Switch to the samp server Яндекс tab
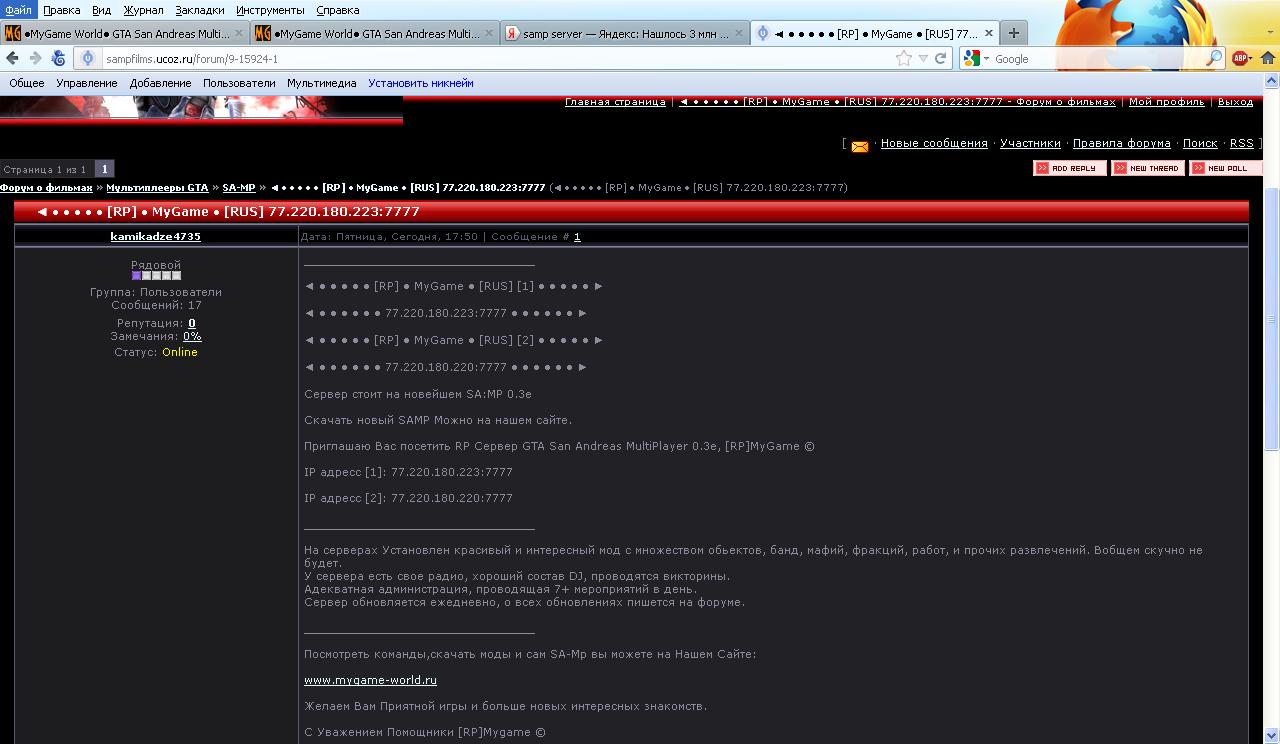The width and height of the screenshot is (1280, 744). (624, 33)
